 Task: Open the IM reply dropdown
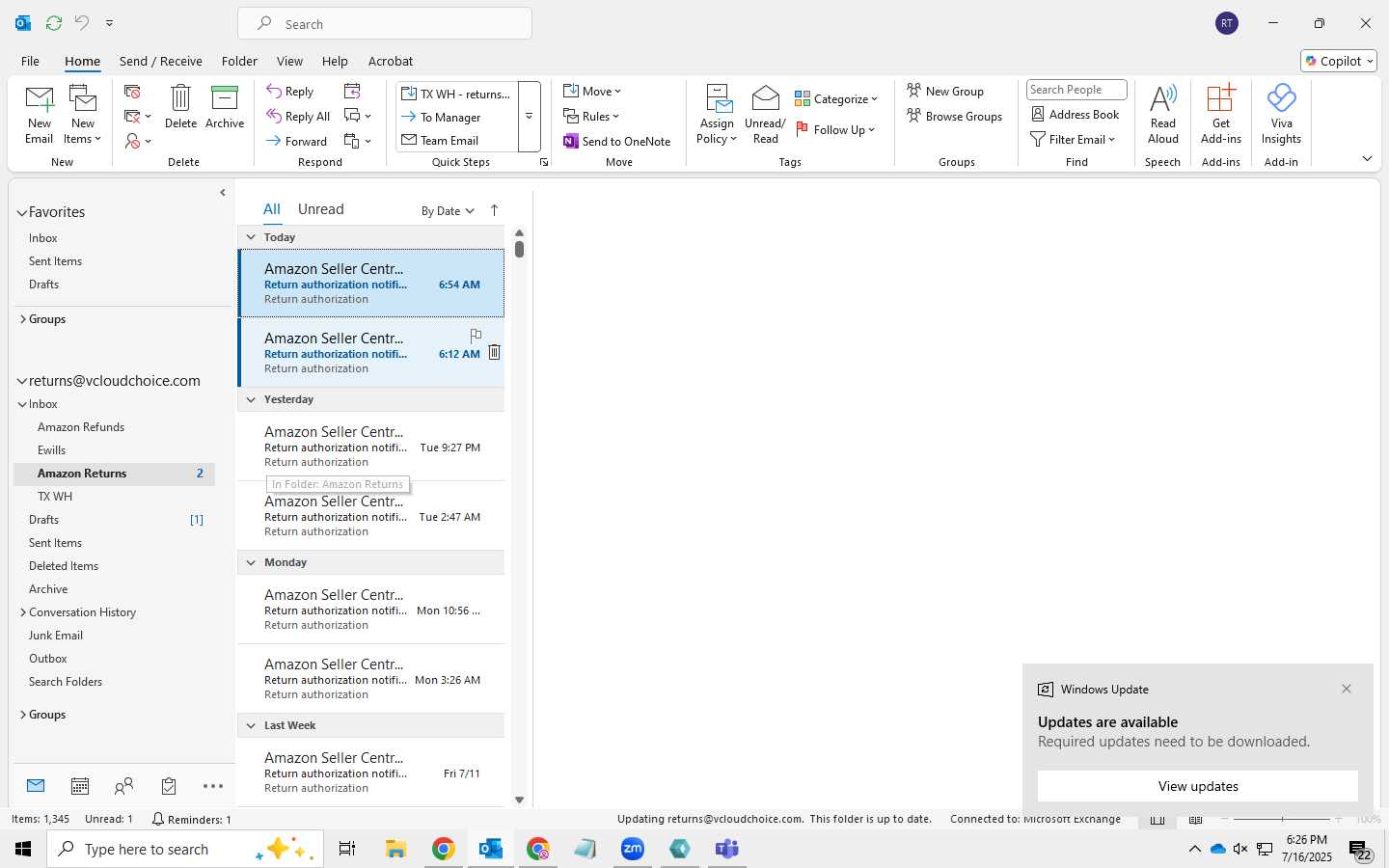(x=358, y=117)
